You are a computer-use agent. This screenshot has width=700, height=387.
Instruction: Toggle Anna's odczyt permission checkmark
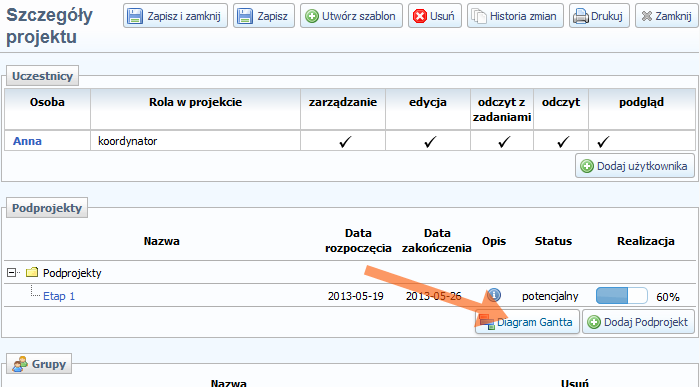click(x=563, y=142)
